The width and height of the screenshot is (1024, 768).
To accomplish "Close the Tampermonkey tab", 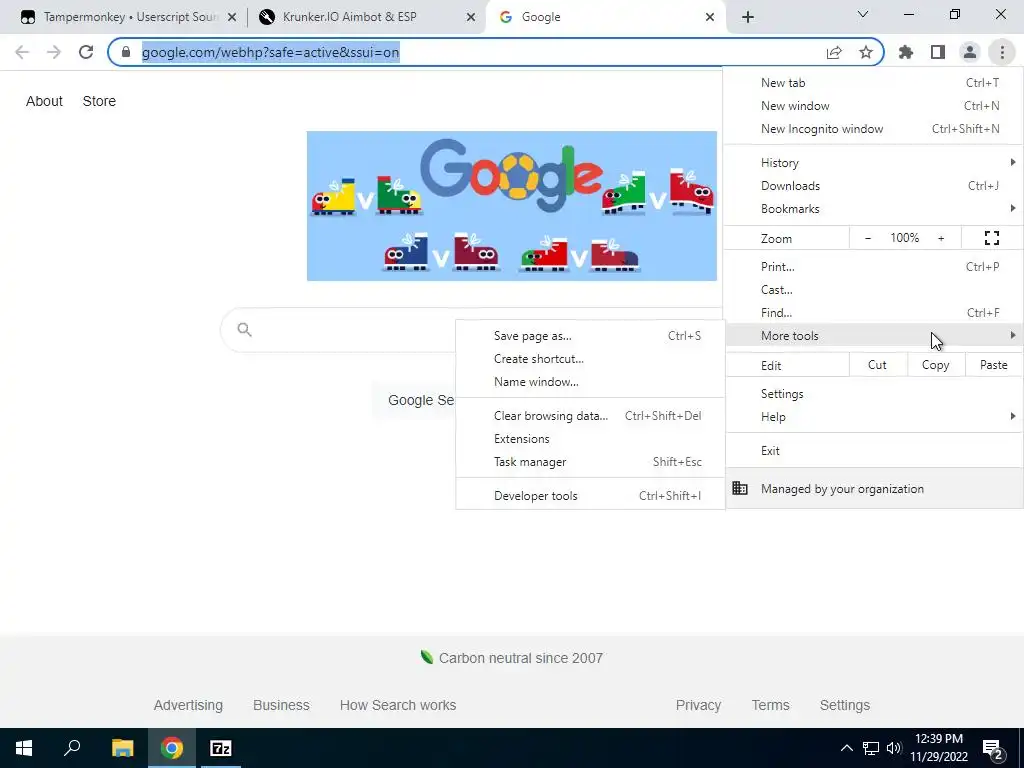I will click(x=232, y=17).
